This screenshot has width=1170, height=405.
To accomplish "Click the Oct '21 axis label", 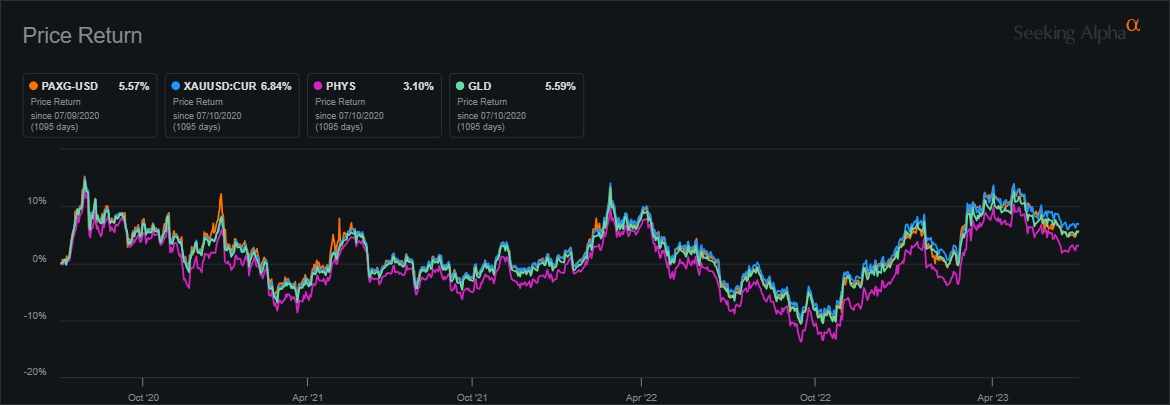I will point(472,398).
